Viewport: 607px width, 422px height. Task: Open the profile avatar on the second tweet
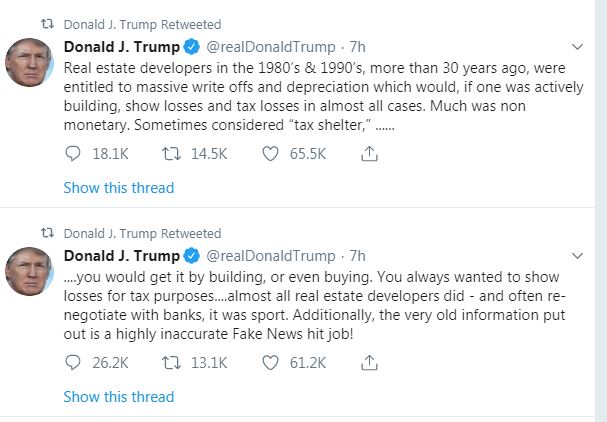click(29, 272)
